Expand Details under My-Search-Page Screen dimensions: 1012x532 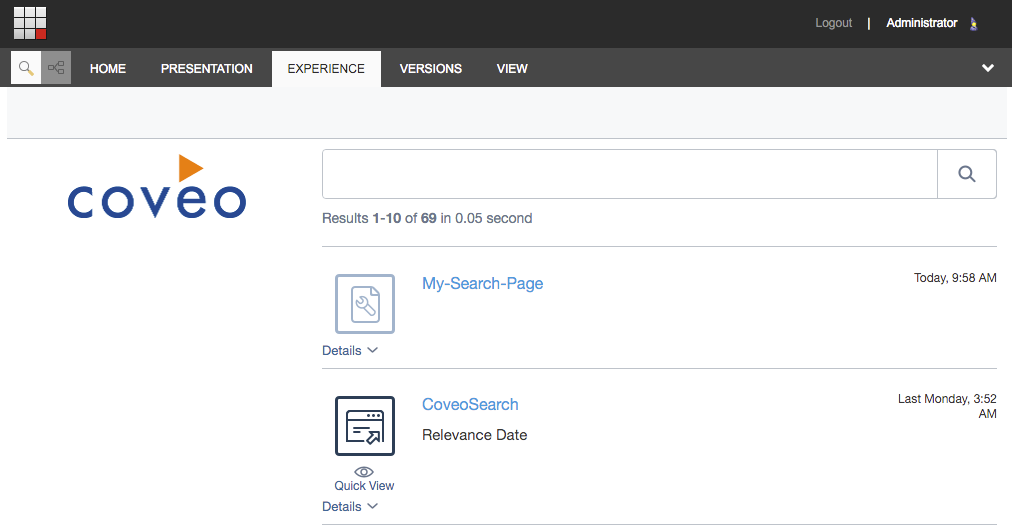coord(350,351)
